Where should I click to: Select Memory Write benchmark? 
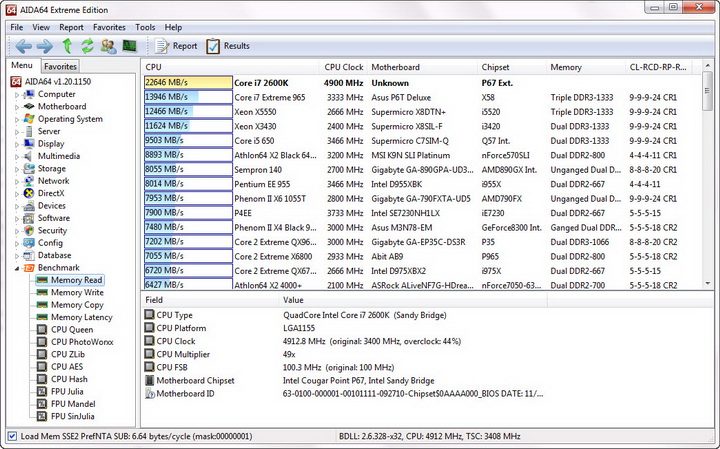point(77,292)
